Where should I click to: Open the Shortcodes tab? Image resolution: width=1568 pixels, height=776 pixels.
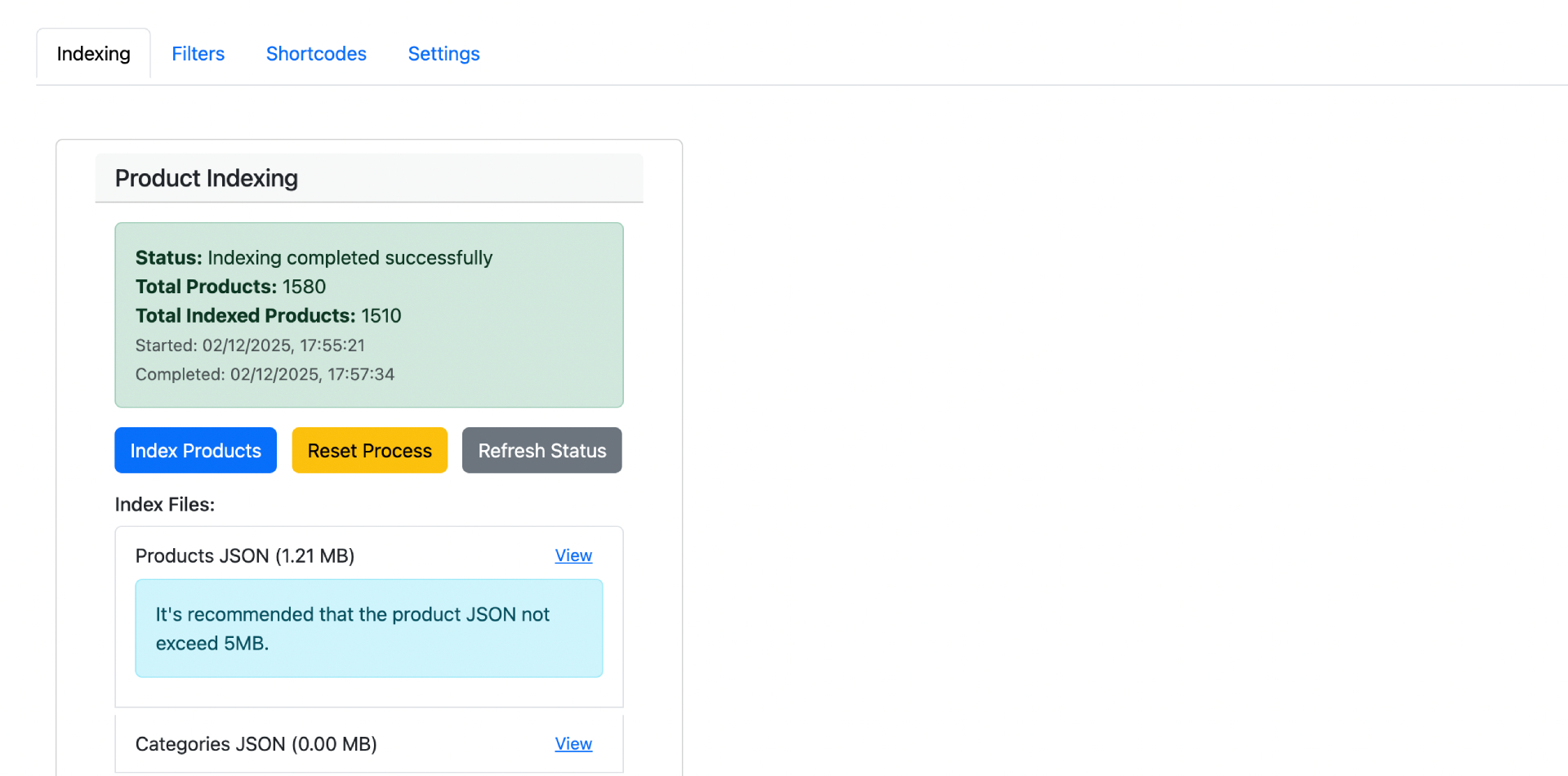316,53
